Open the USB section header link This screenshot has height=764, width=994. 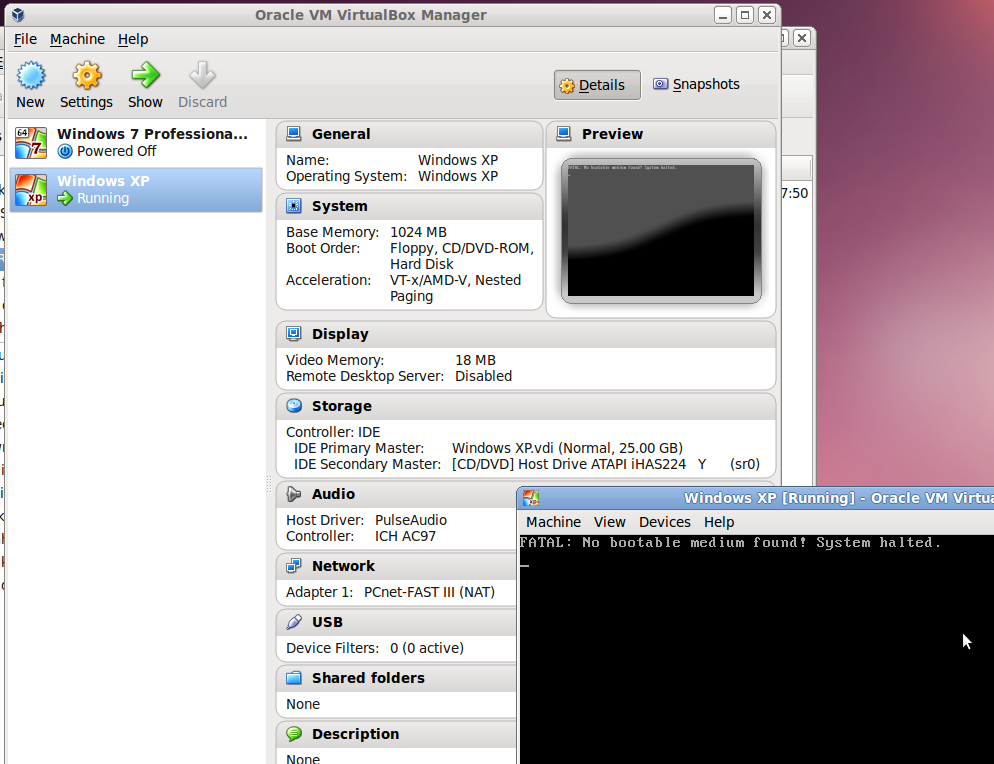327,622
